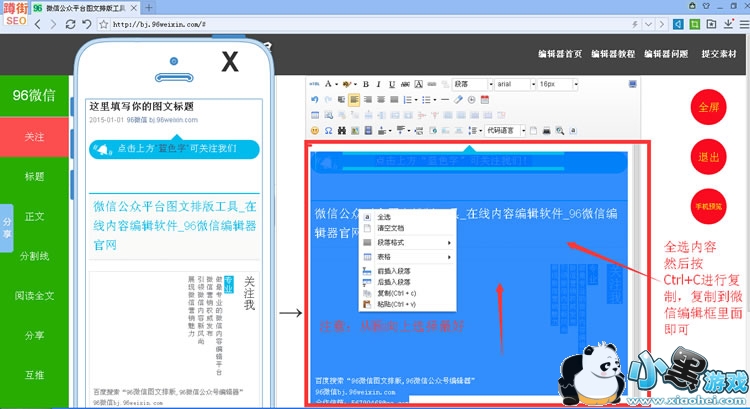Expand the unordered list style dropdown

(x=434, y=100)
